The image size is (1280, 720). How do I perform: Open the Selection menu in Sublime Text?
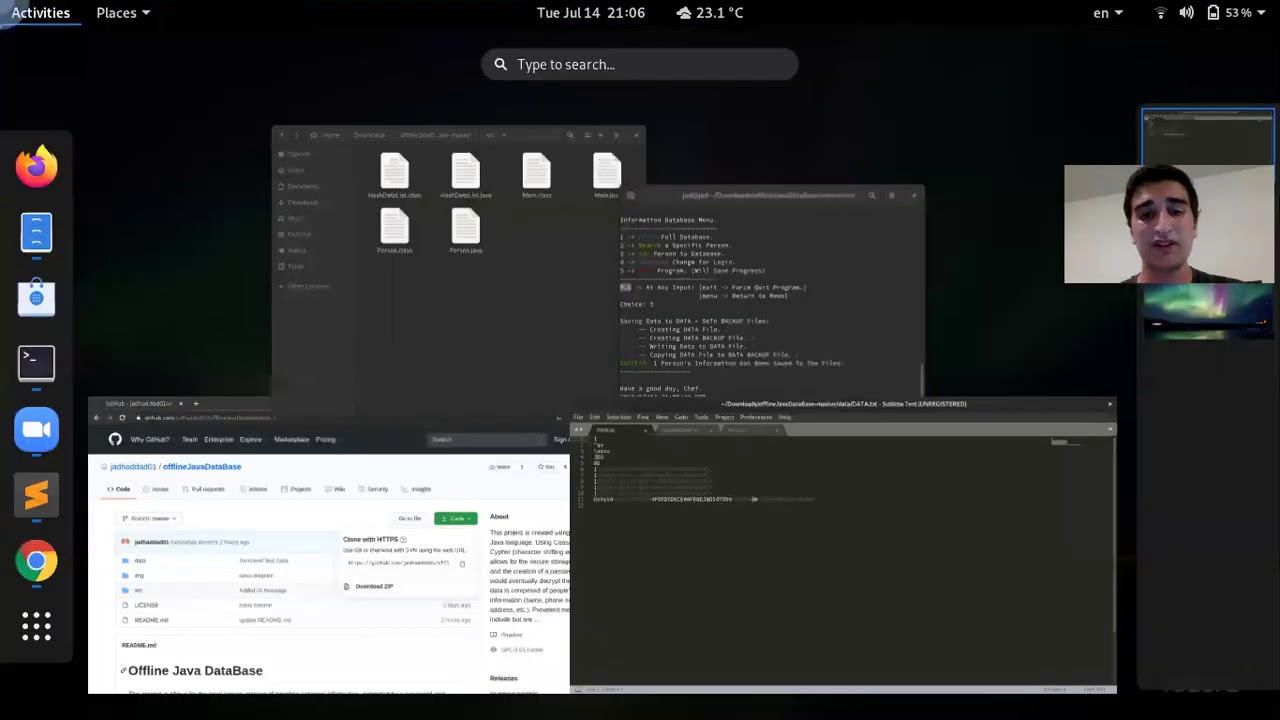tap(619, 417)
